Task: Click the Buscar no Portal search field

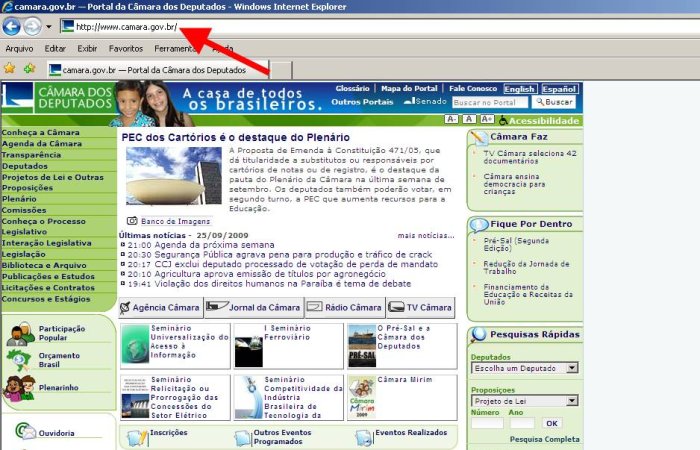Action: tap(490, 102)
